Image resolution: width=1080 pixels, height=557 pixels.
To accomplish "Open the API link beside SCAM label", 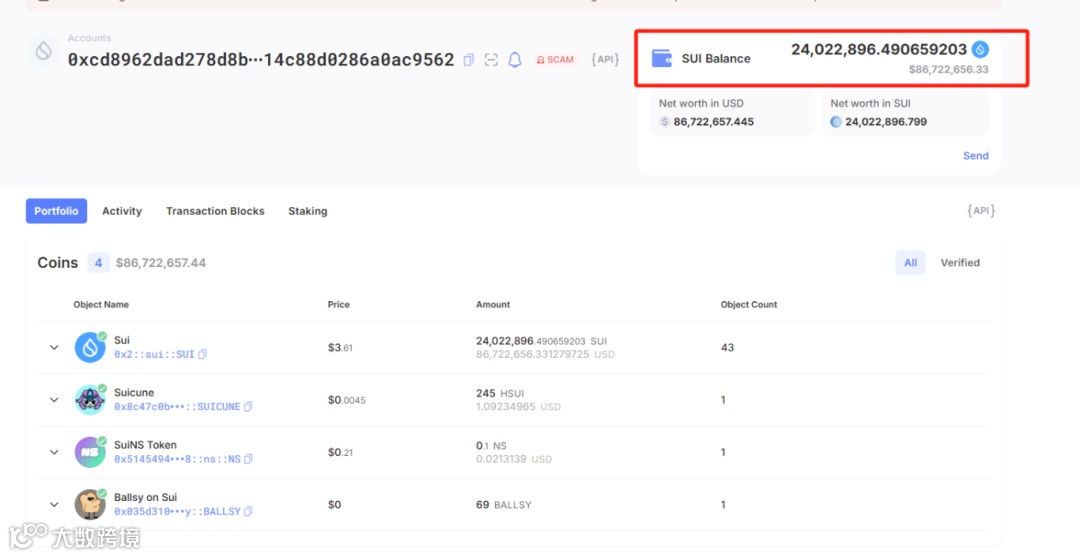I will click(x=605, y=59).
